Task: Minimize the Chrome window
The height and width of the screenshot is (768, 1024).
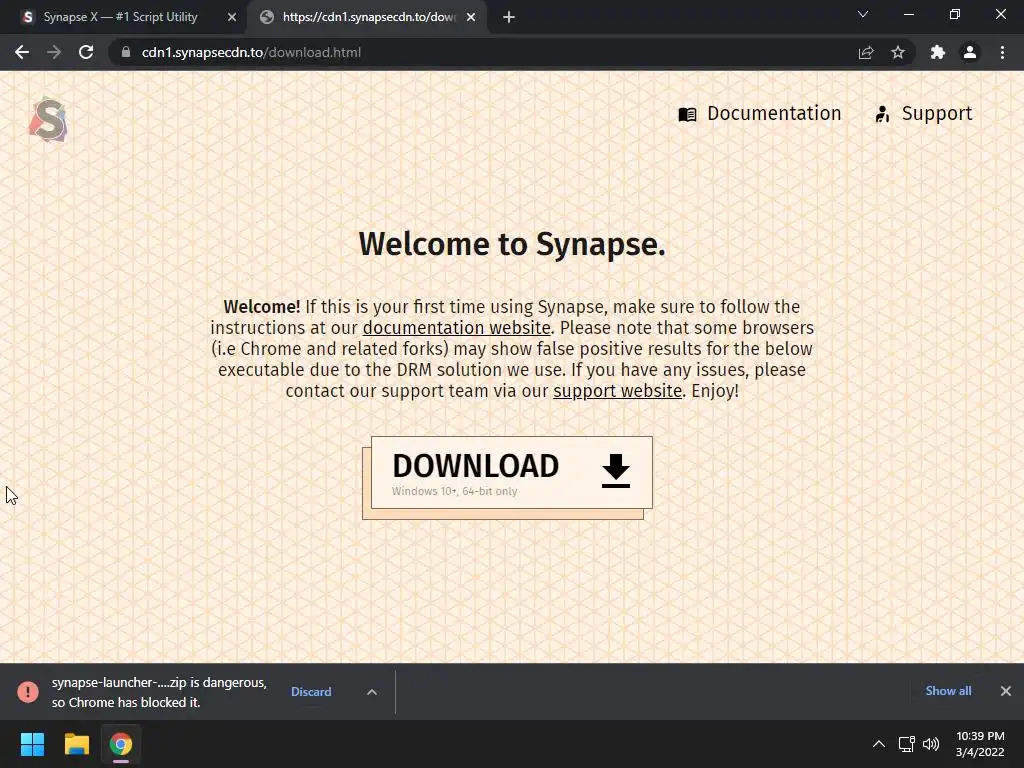Action: click(908, 14)
